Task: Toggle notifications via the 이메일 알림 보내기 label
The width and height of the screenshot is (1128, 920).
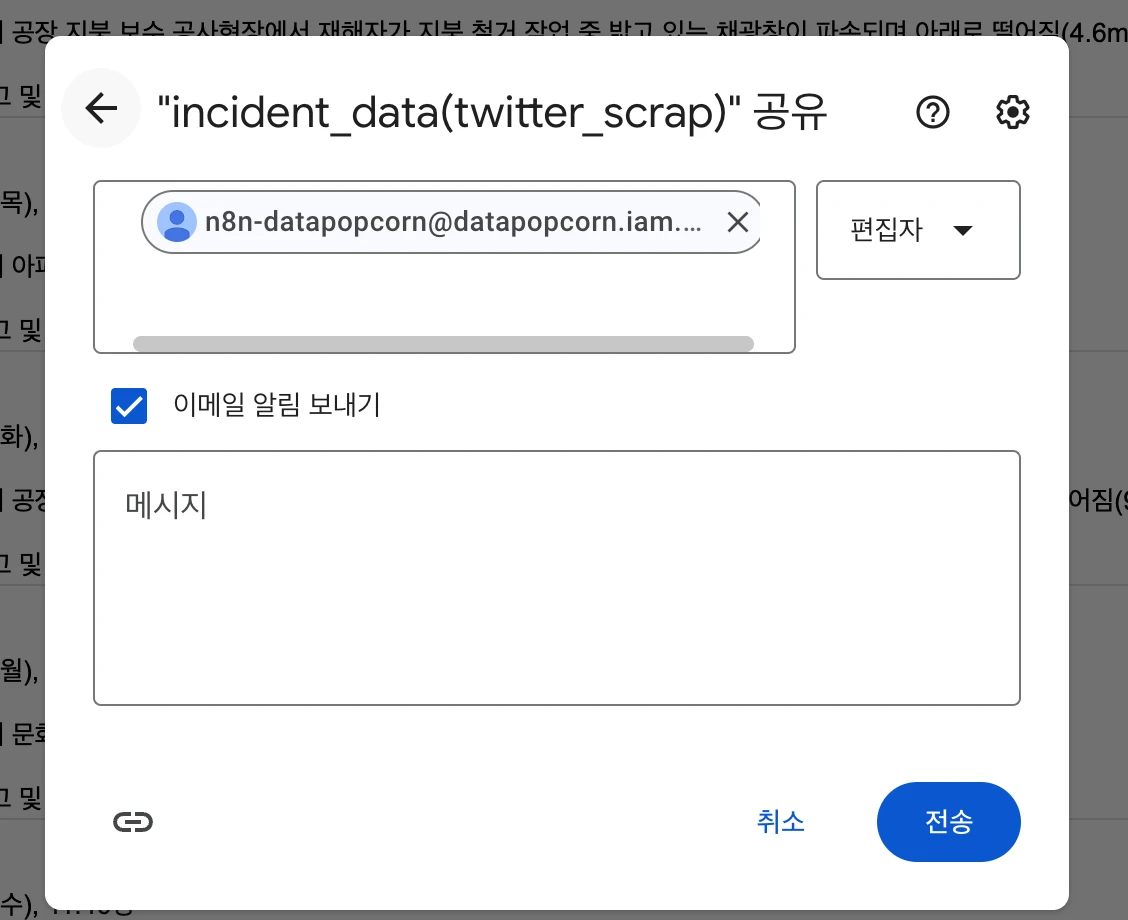Action: pos(277,405)
